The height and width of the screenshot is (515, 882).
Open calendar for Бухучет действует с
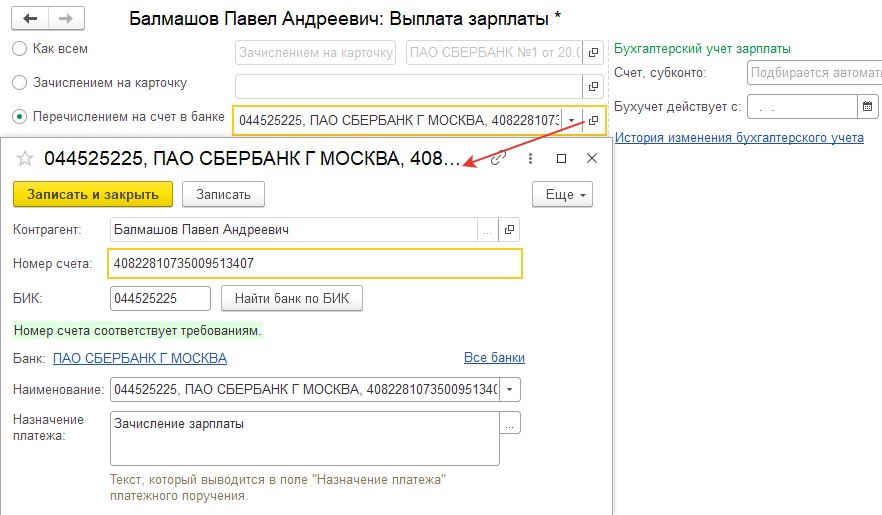point(867,106)
